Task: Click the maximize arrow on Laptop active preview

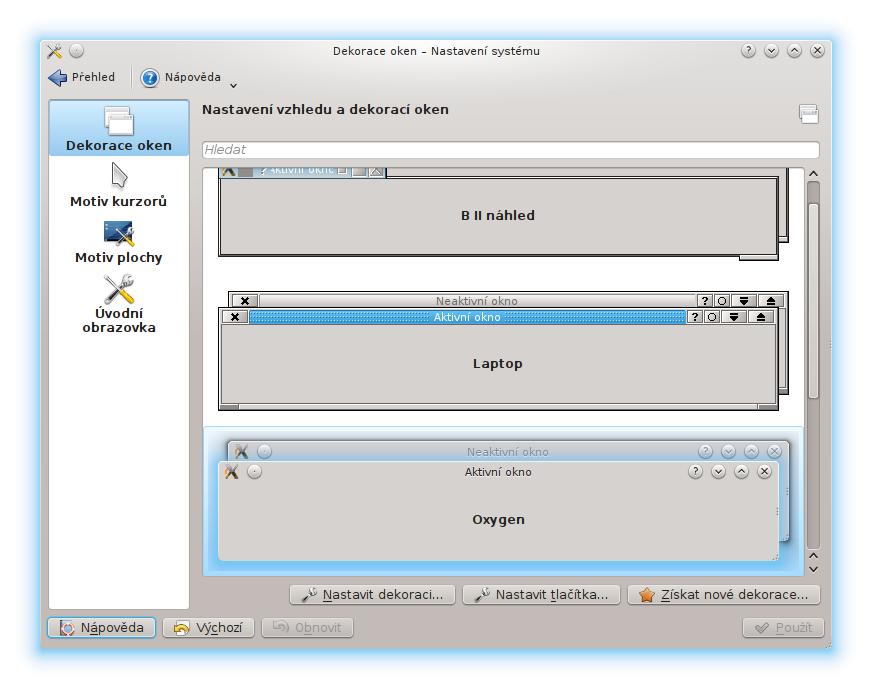Action: click(761, 317)
